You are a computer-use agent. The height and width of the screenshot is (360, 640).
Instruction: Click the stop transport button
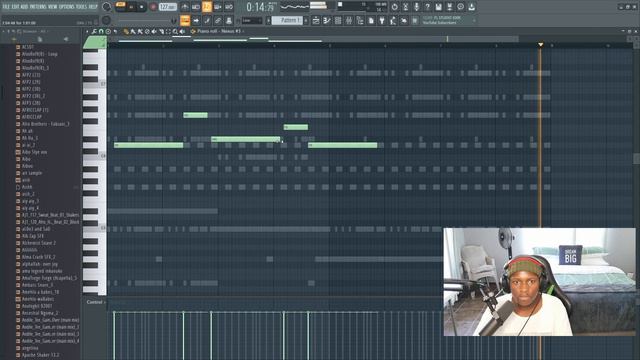(x=142, y=7)
